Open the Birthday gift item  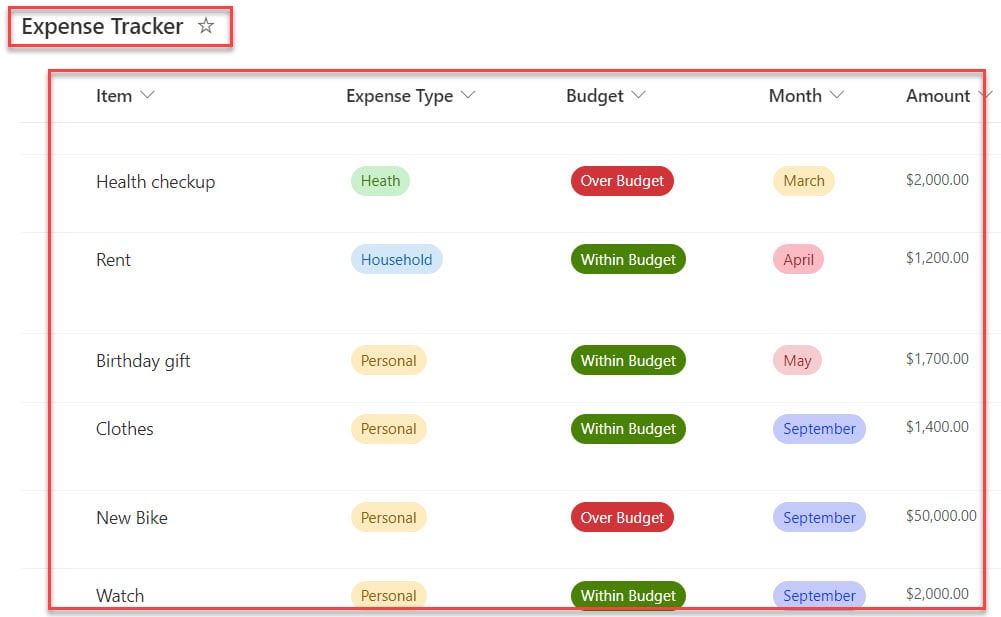tap(143, 361)
